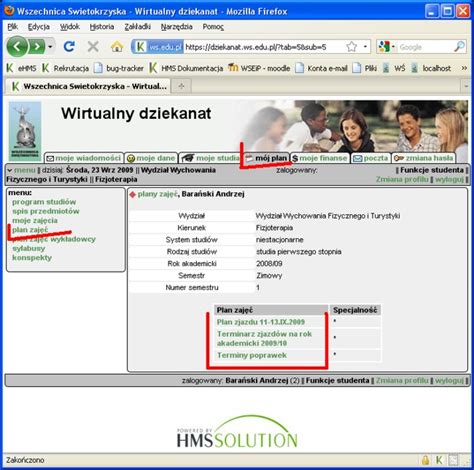
Task: Open the Zakładki menu
Action: point(137,27)
